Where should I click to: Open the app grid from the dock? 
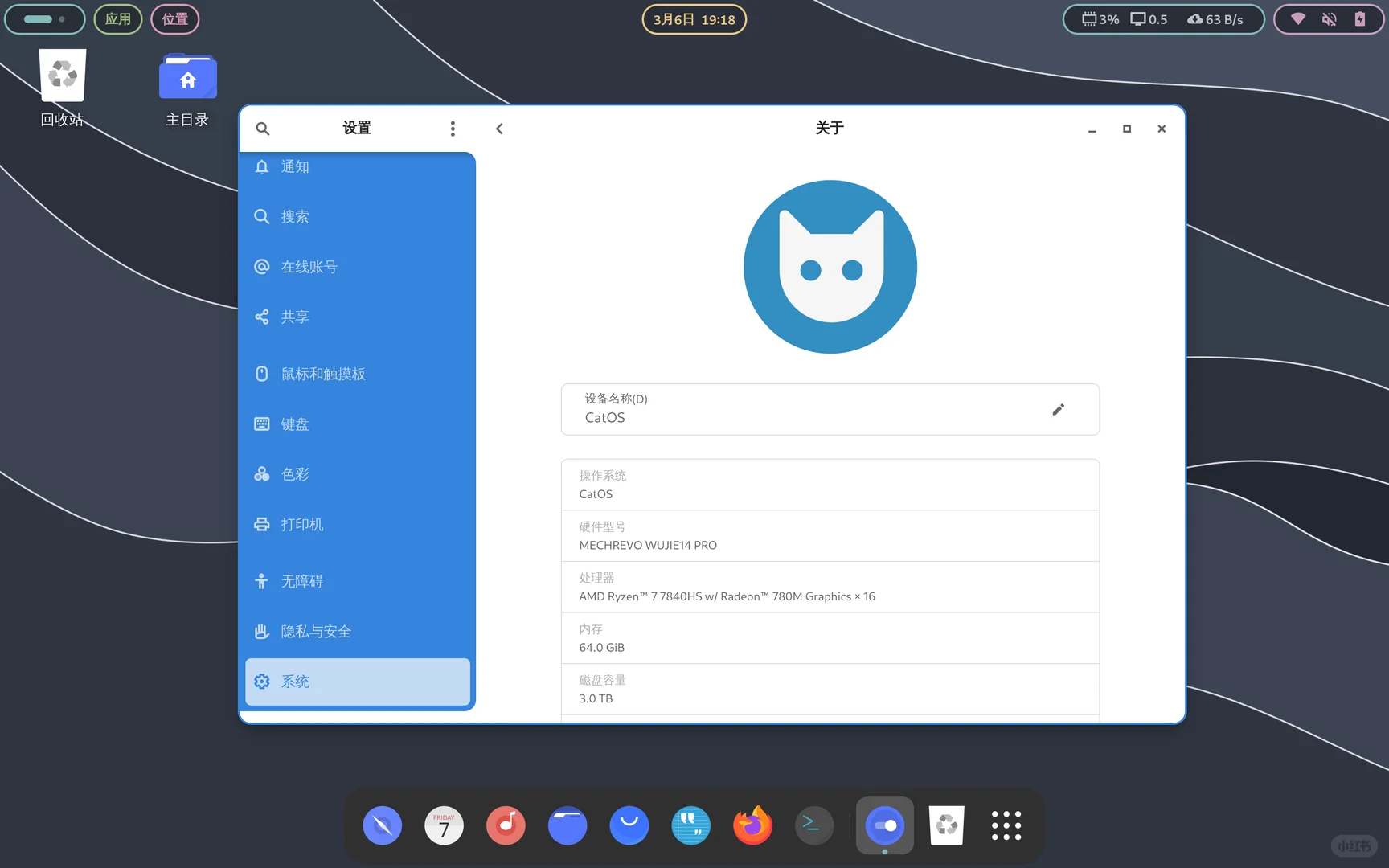1006,825
